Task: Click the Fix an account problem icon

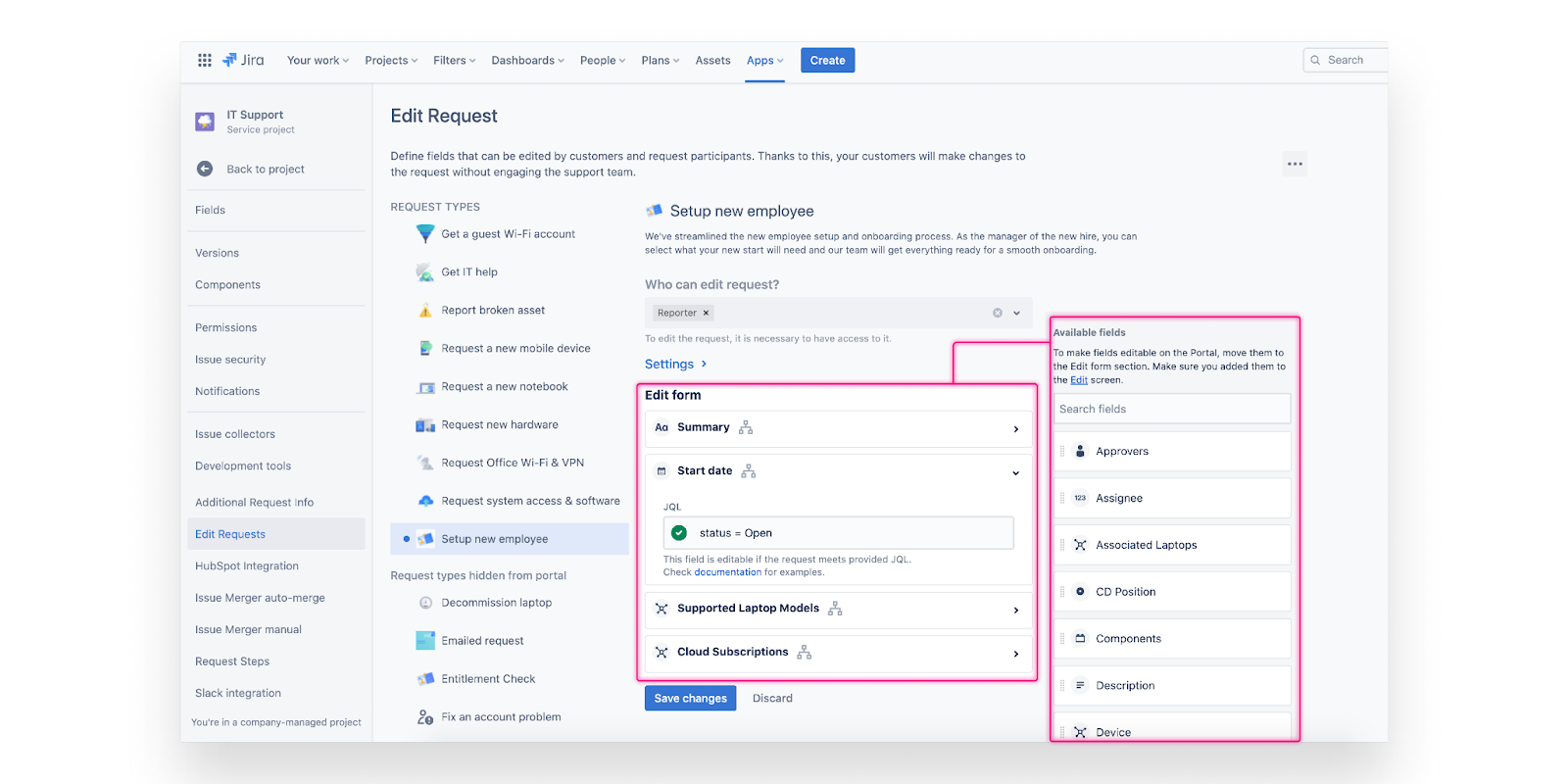Action: pos(425,717)
